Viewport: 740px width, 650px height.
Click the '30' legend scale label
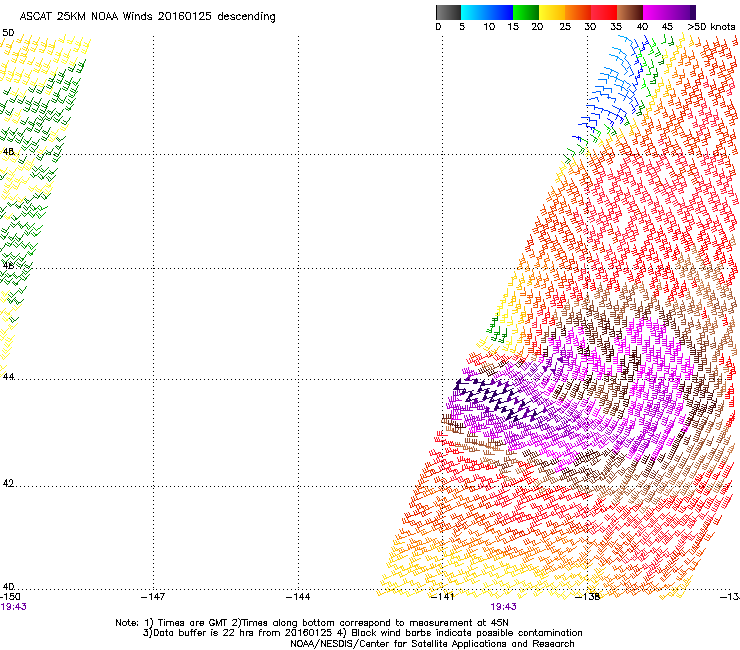pyautogui.click(x=590, y=27)
